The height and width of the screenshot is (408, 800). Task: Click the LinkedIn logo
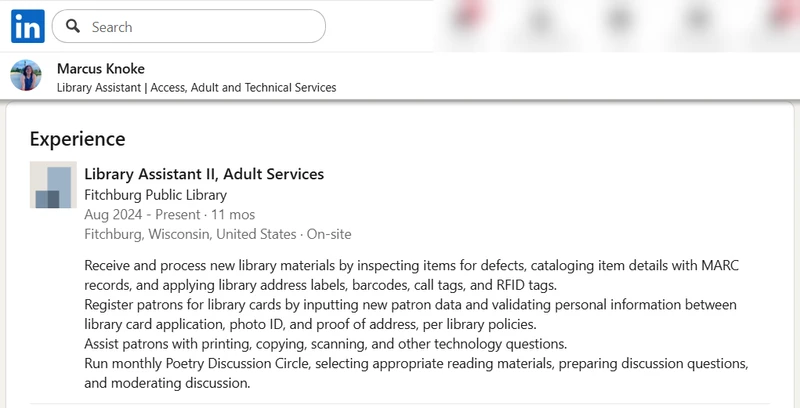27,27
